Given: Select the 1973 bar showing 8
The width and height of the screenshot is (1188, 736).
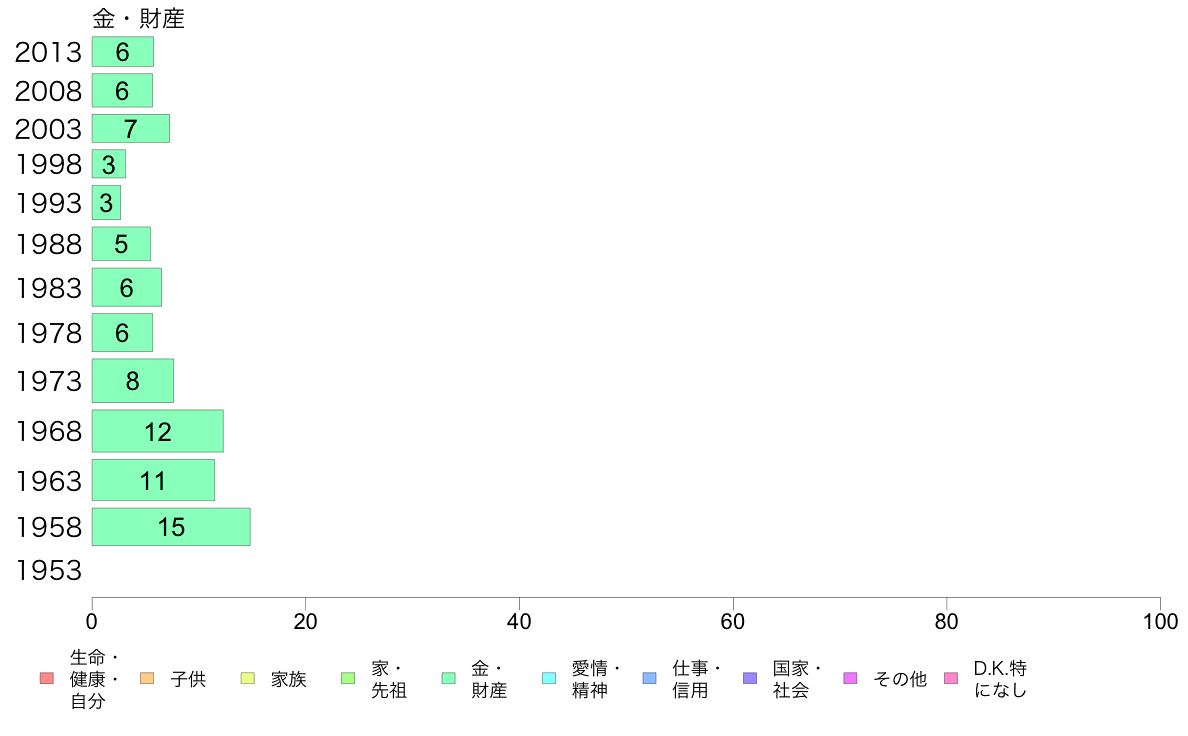Looking at the screenshot, I should 133,381.
